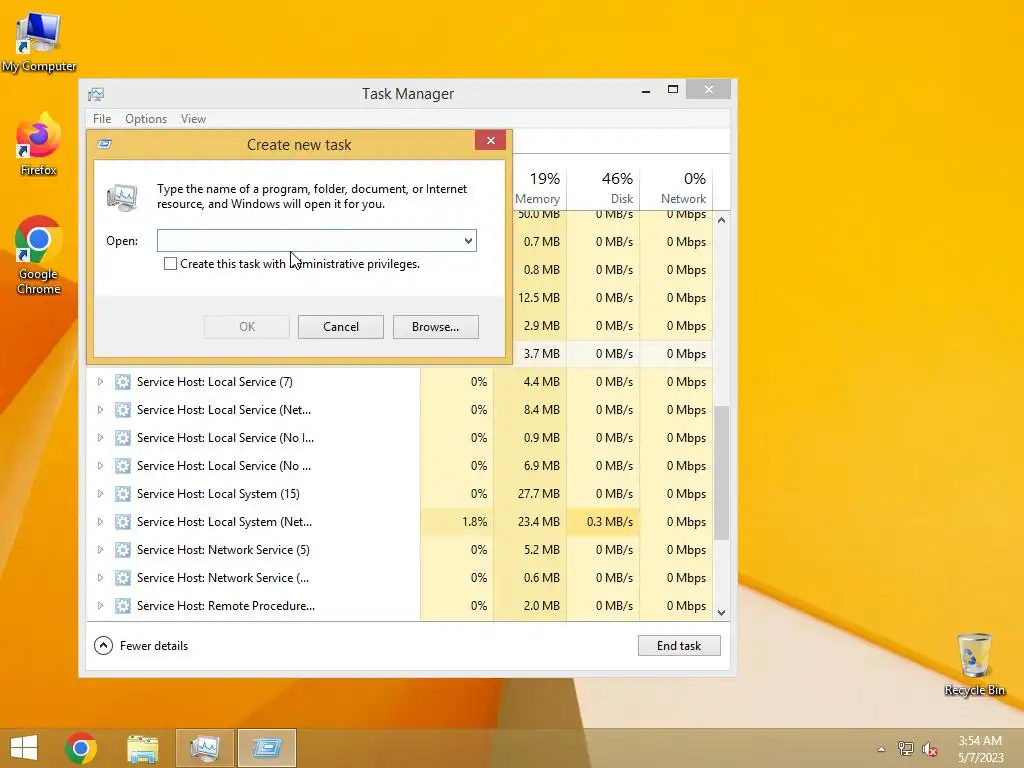1024x768 pixels.
Task: Expand Service Host: Local Service (Net... row
Action: [100, 410]
